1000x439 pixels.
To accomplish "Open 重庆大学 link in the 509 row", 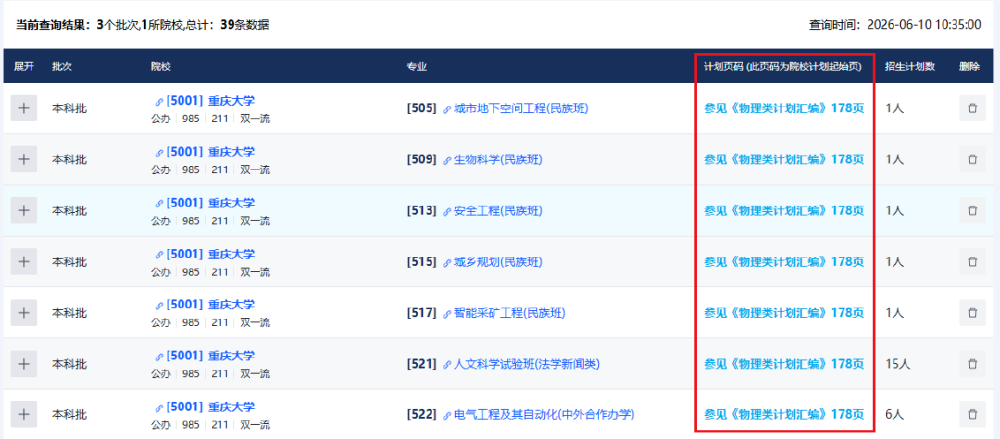I will tap(205, 152).
